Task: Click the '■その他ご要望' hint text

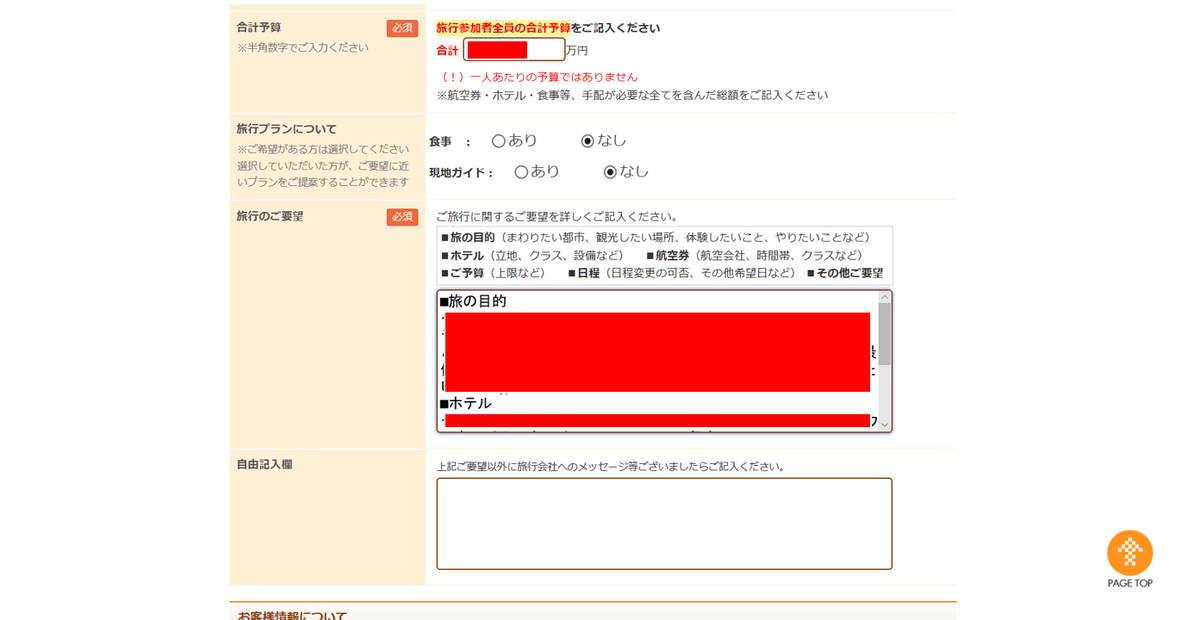Action: click(845, 273)
